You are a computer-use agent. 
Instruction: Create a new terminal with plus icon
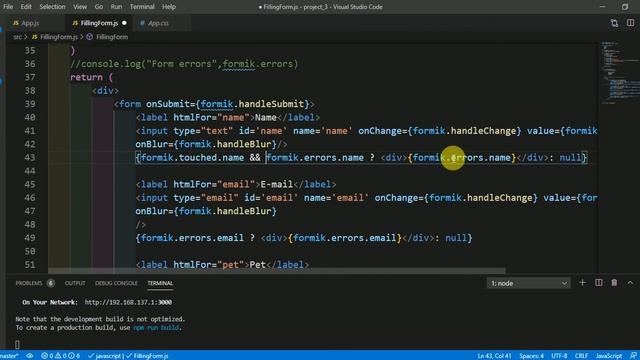pyautogui.click(x=582, y=283)
